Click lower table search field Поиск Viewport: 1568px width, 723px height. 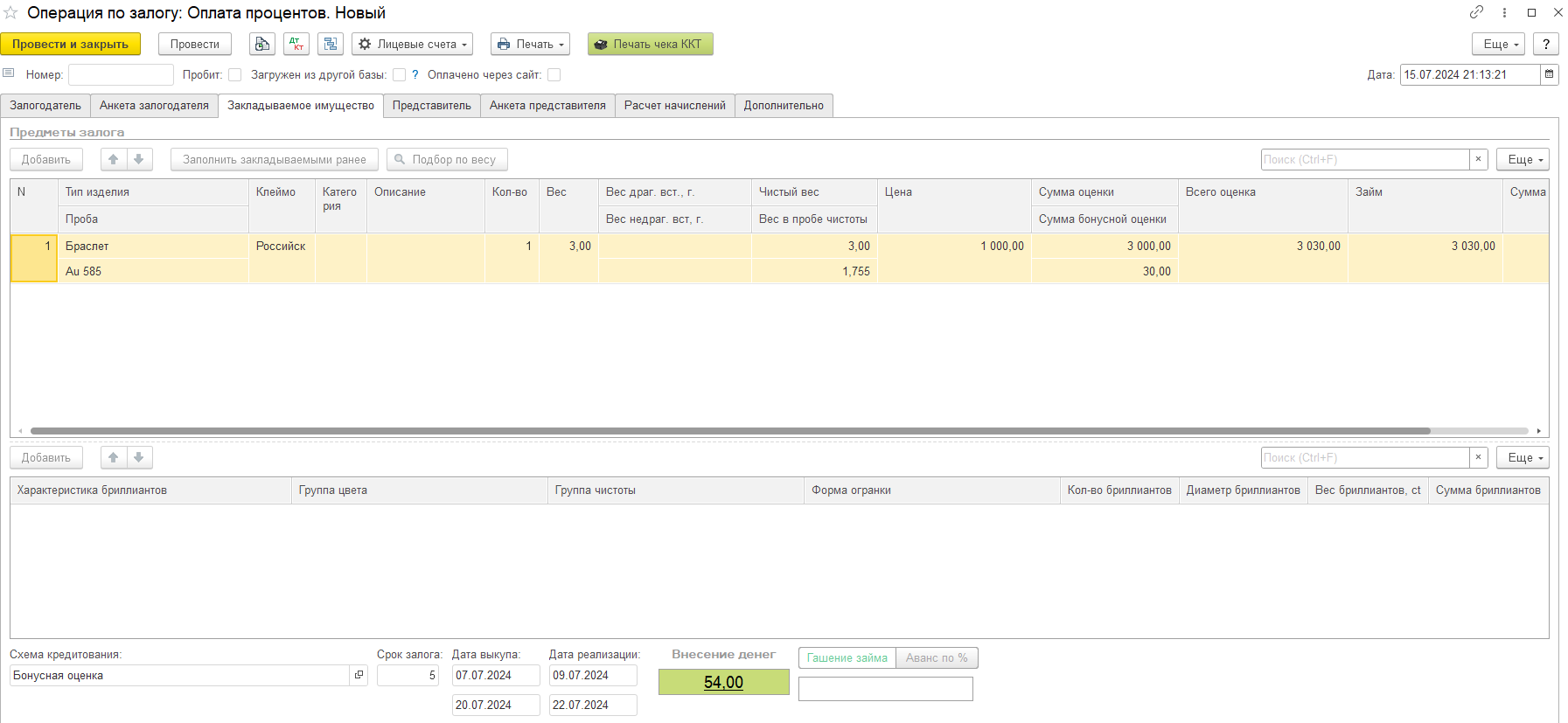point(1365,457)
